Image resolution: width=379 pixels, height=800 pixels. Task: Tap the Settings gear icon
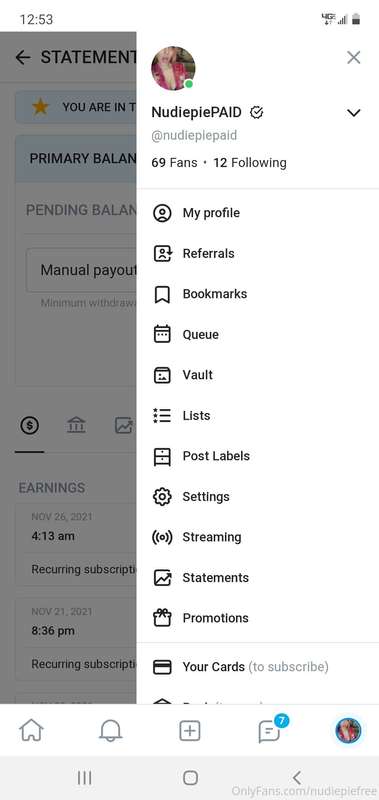tap(162, 496)
